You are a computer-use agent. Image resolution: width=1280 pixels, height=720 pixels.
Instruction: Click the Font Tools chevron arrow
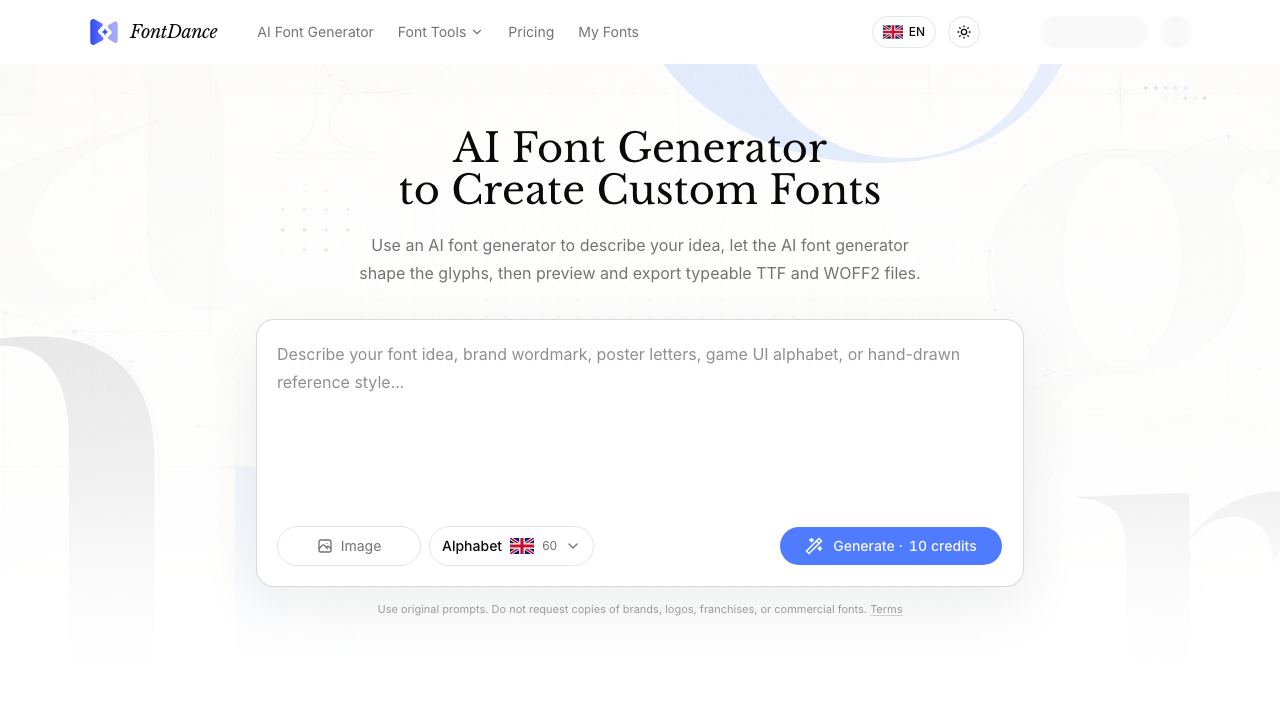tap(477, 32)
